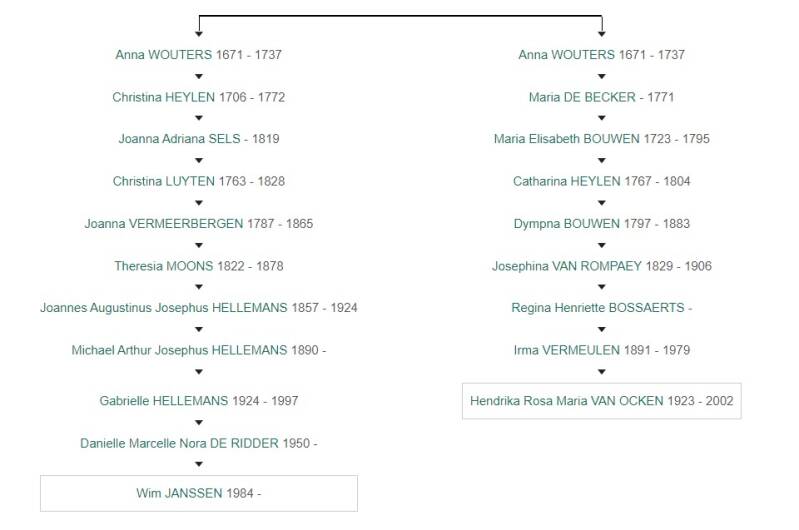Select Dympna BOUWEN 1797 - 1883
This screenshot has height=530, width=799.
tap(601, 223)
